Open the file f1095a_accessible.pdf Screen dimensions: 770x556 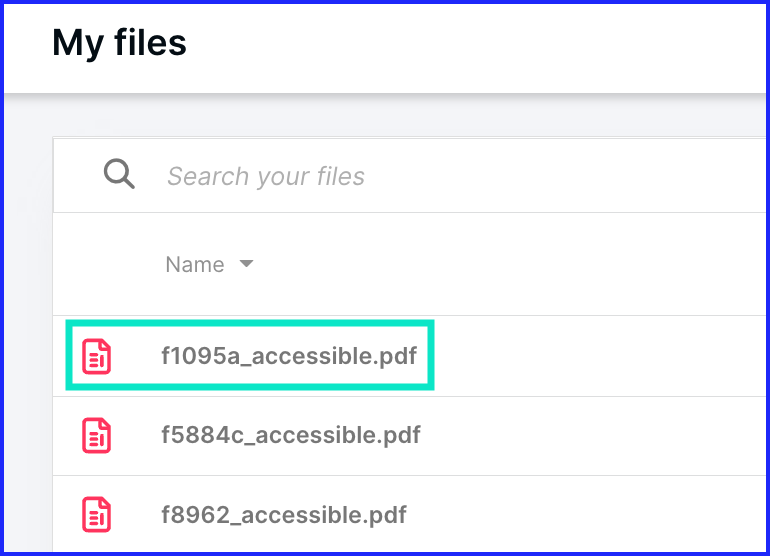(x=289, y=356)
